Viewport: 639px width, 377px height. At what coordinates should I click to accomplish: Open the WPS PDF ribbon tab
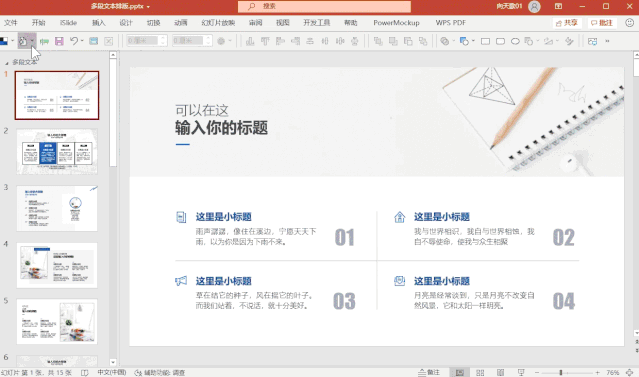450,23
